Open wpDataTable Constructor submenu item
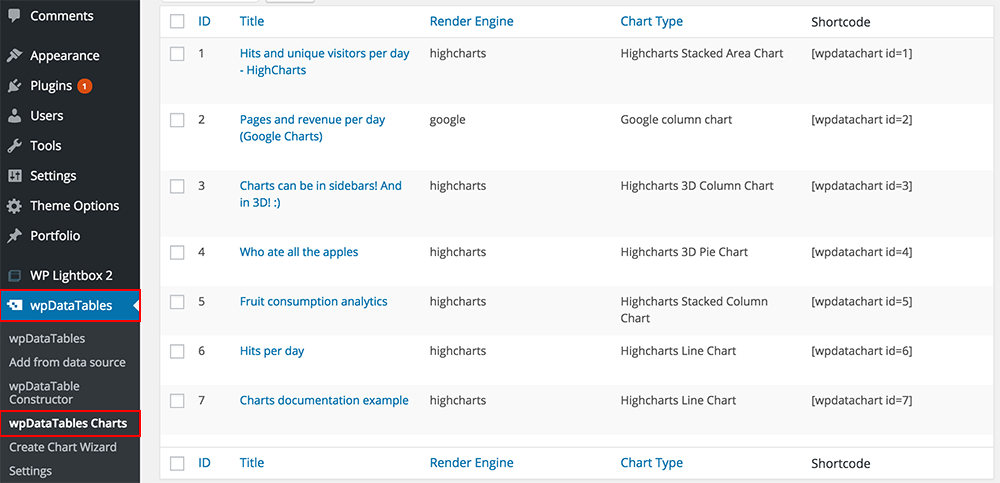The width and height of the screenshot is (1000, 483). pyautogui.click(x=44, y=393)
